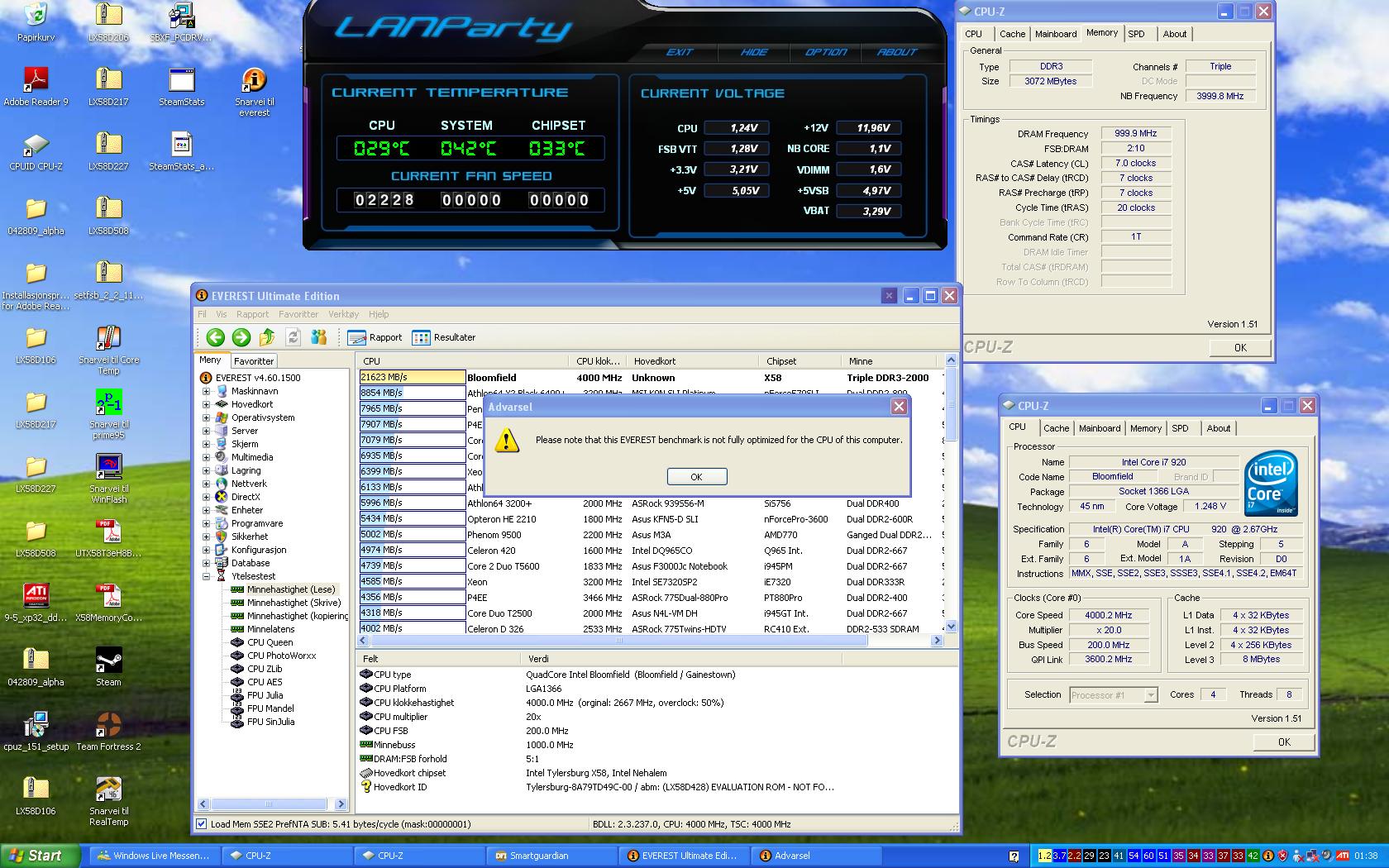Select Snarvei til Core Temp desktop icon

108,350
